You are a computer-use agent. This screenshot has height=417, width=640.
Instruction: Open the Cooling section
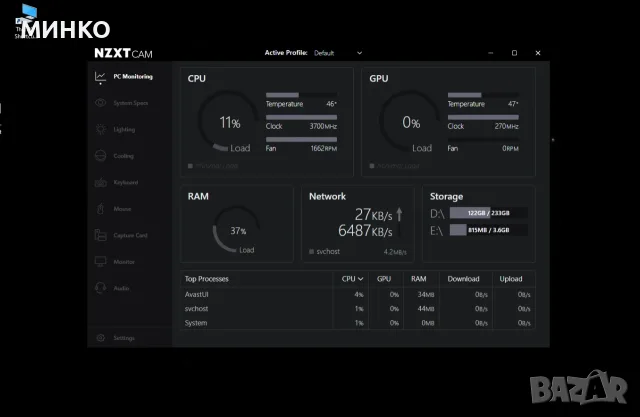pyautogui.click(x=123, y=156)
